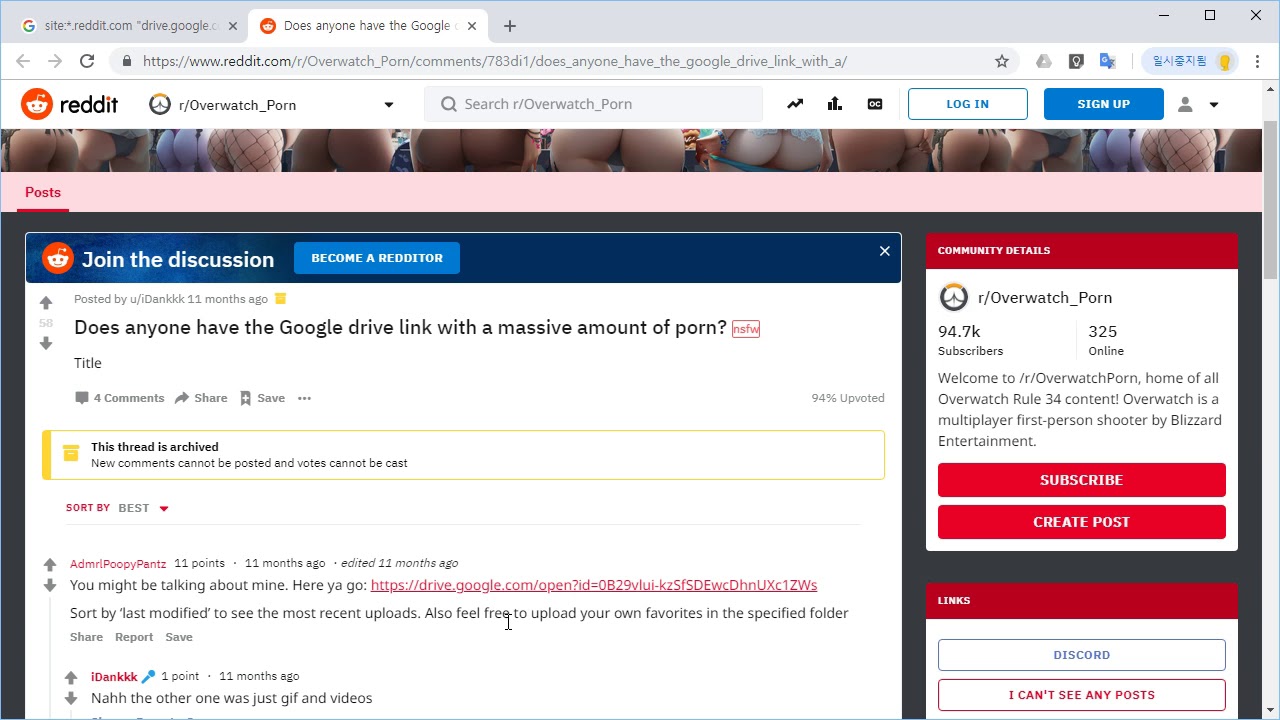Click the SUBSCRIBE button
The width and height of the screenshot is (1280, 720).
pos(1081,480)
